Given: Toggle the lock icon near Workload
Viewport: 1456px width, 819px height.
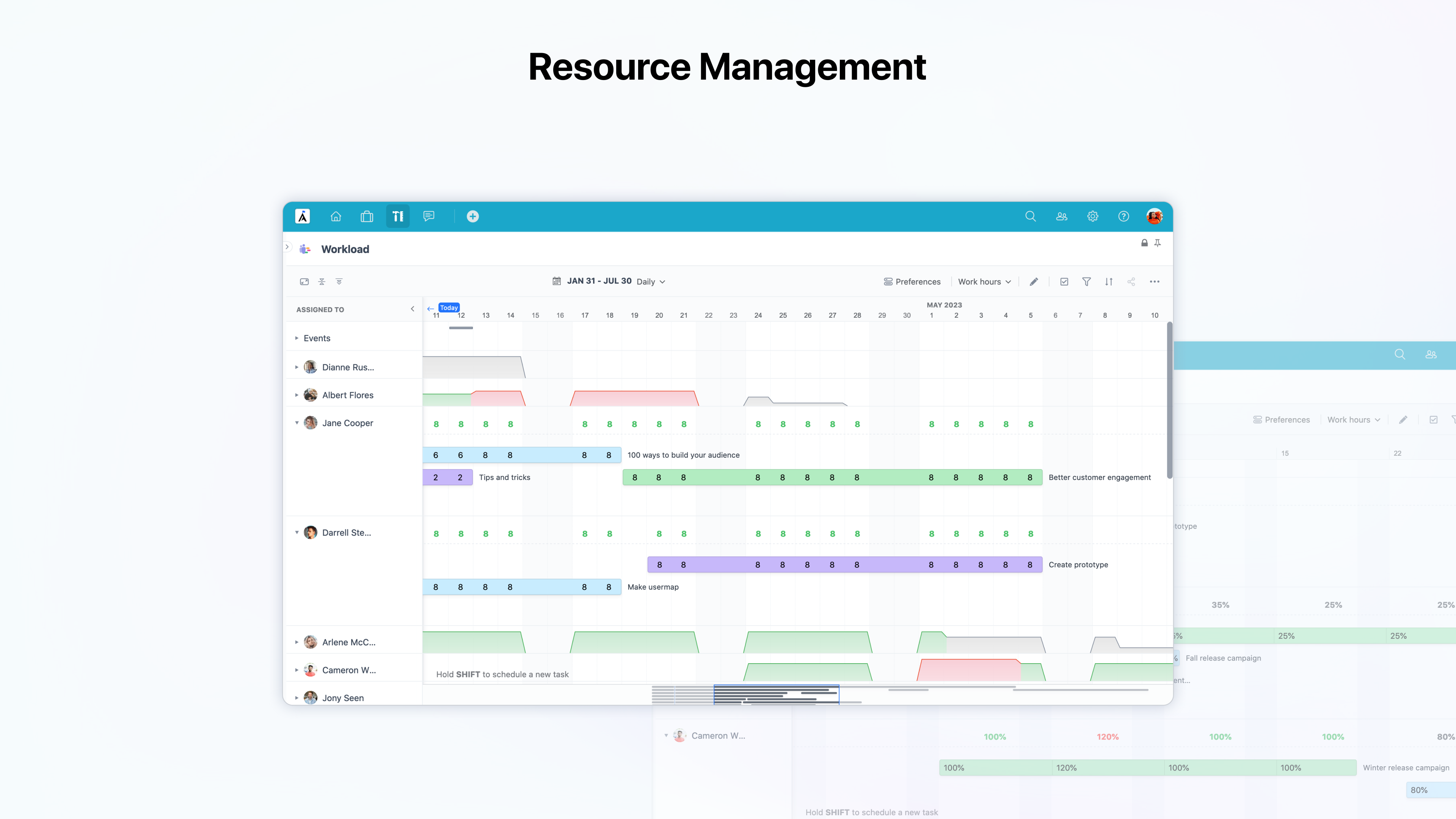Looking at the screenshot, I should [1145, 243].
